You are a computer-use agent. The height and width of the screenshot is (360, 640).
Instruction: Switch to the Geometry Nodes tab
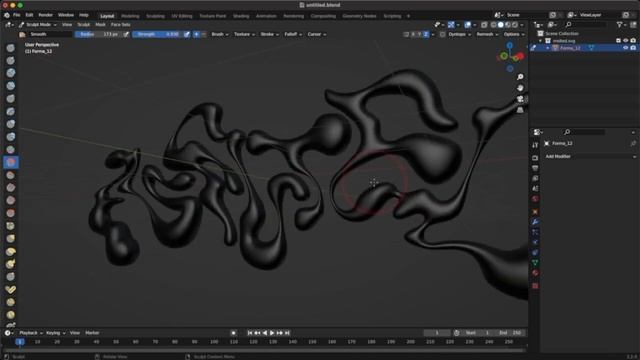point(359,16)
